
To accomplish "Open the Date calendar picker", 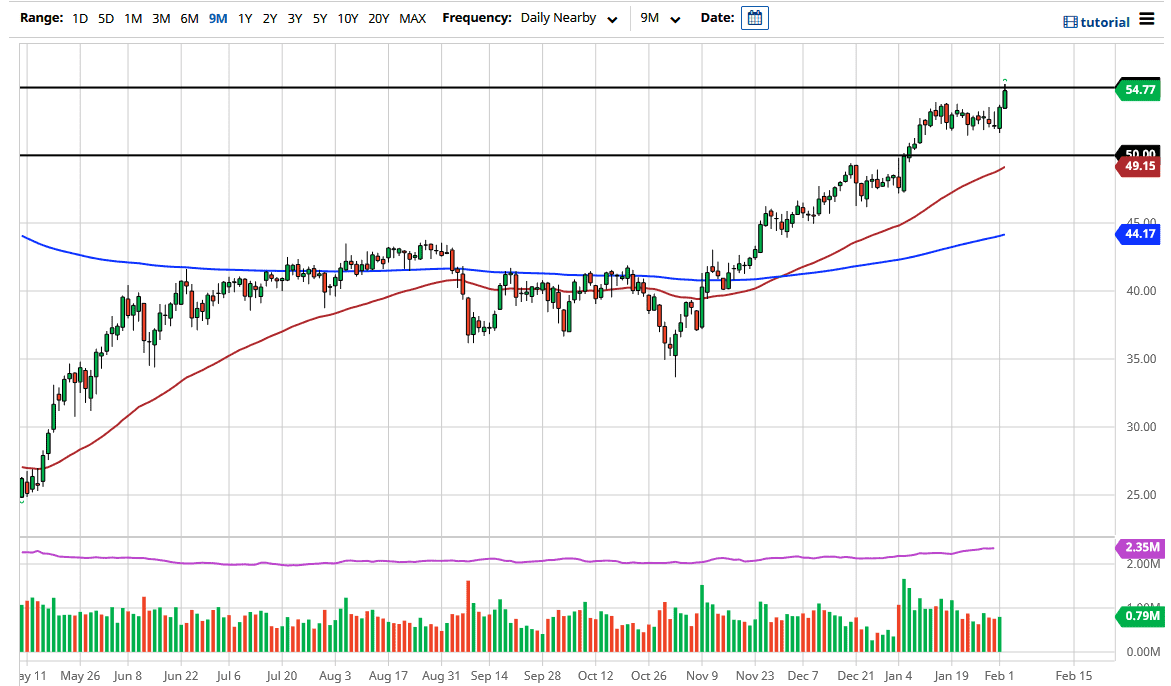I will [754, 17].
